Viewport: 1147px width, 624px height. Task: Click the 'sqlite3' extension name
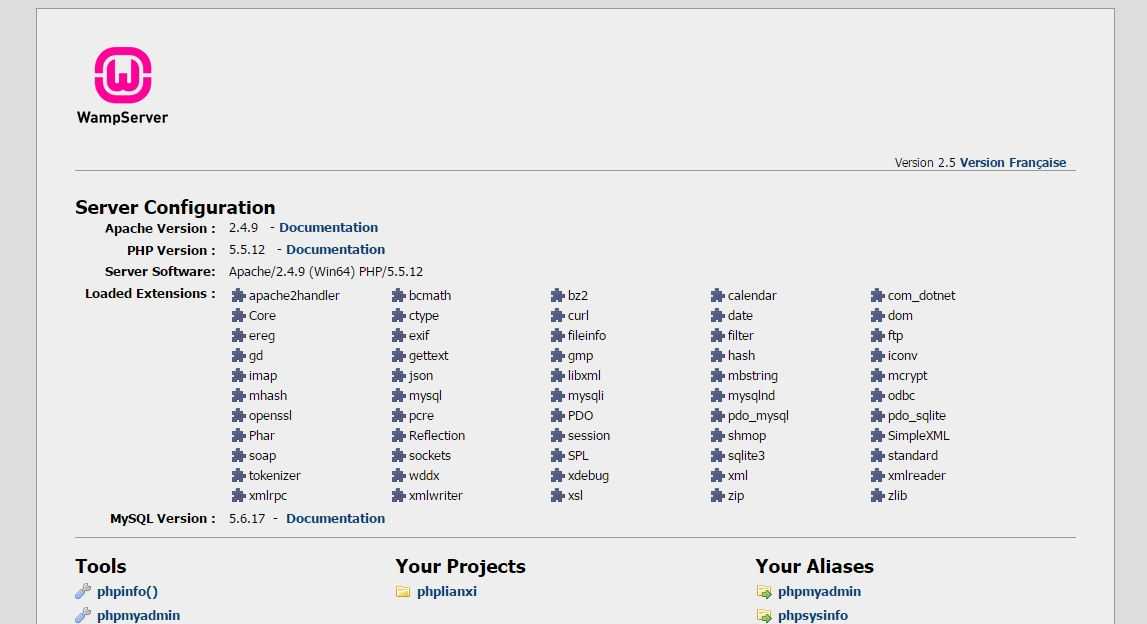pos(746,456)
